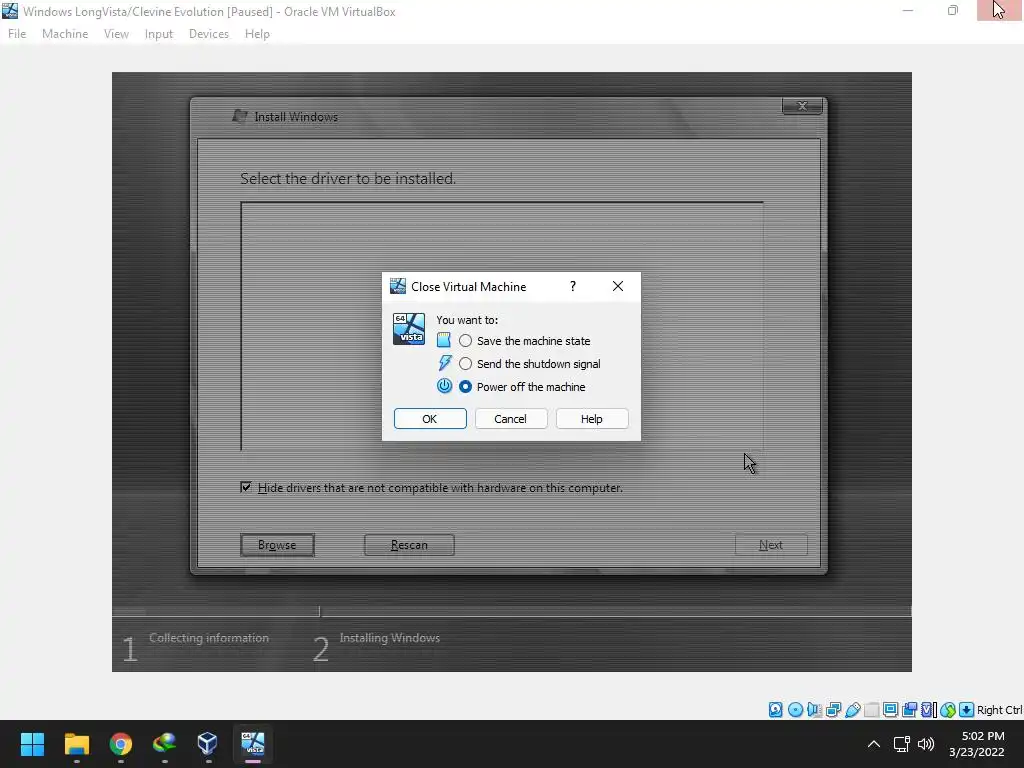Click the save state disk icon
Screen dimensions: 1024x768
(x=444, y=340)
